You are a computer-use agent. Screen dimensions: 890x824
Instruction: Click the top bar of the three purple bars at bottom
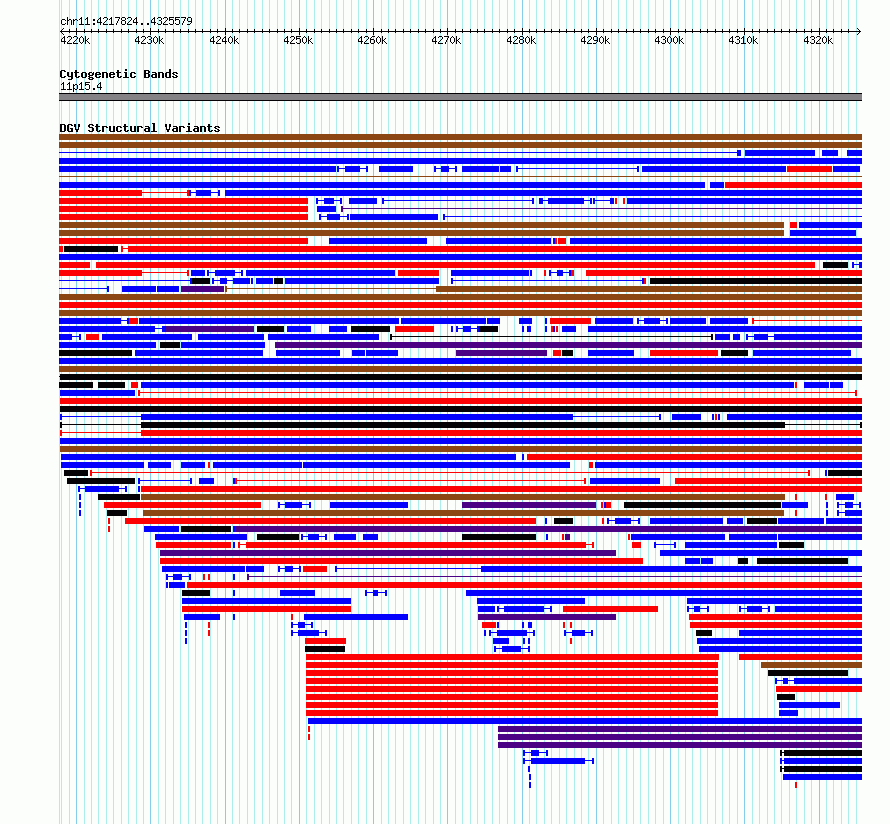pos(680,729)
